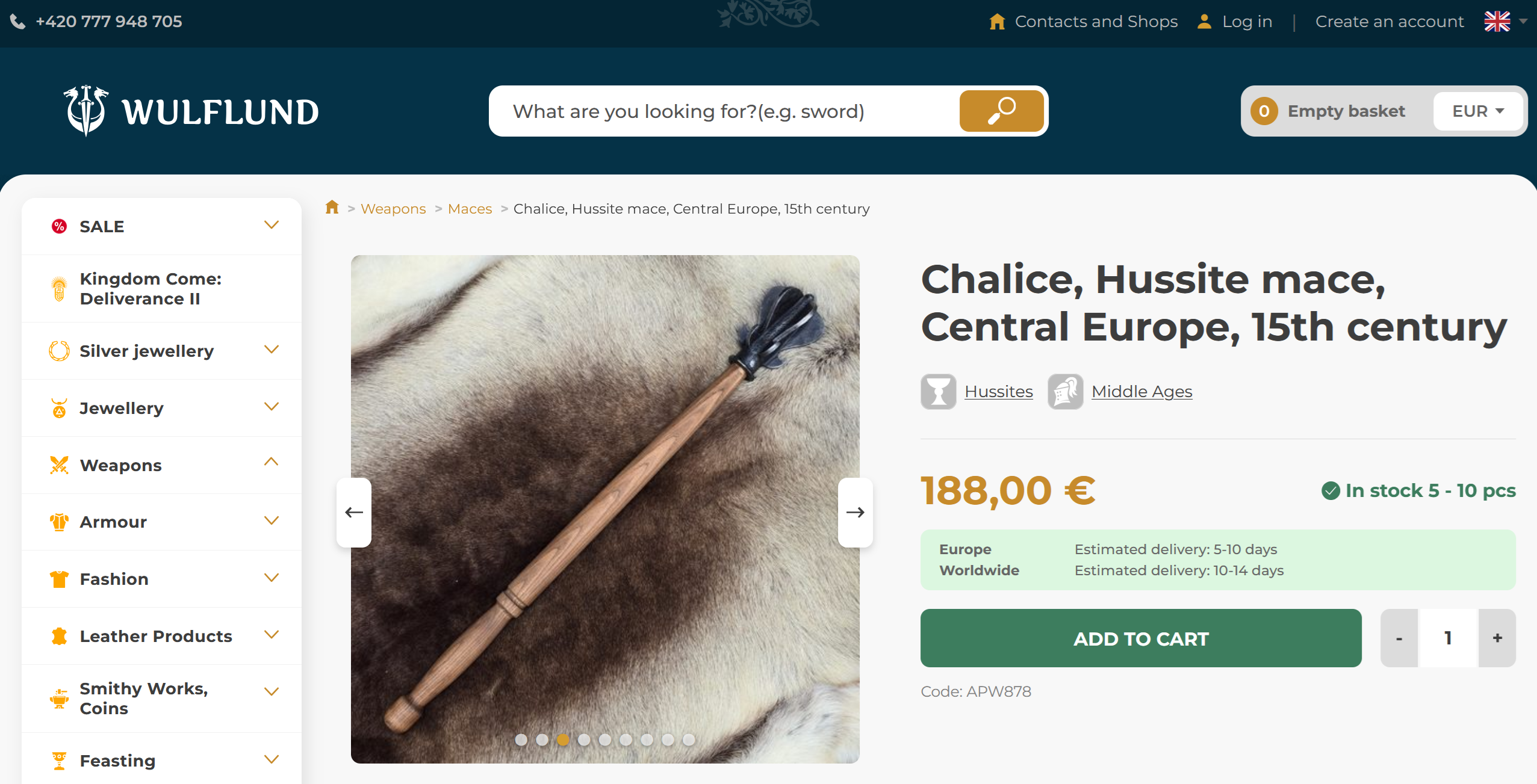The image size is (1537, 784).
Task: Open the Maces breadcrumb link
Action: [x=470, y=209]
